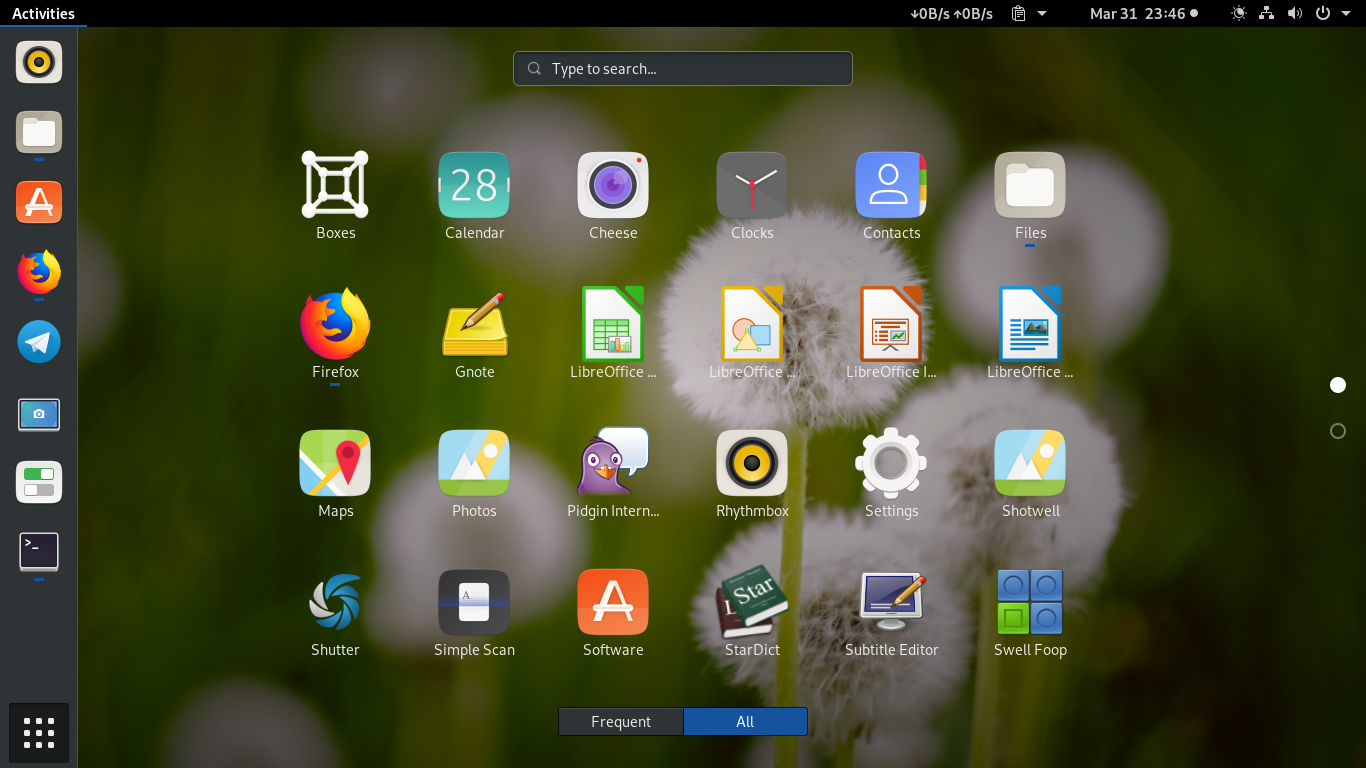Click the brightness sun icon
Screen dimensions: 1366x768
pos(1239,13)
